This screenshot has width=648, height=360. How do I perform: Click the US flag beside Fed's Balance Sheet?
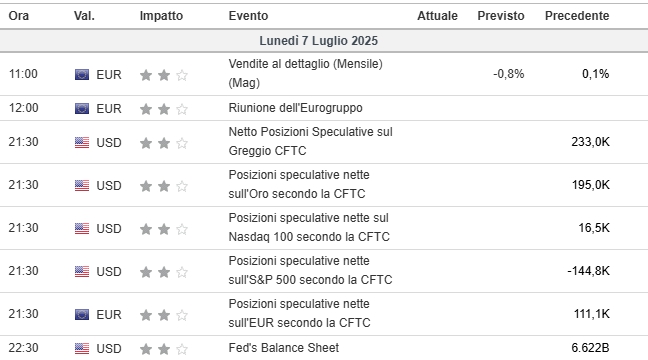82,348
